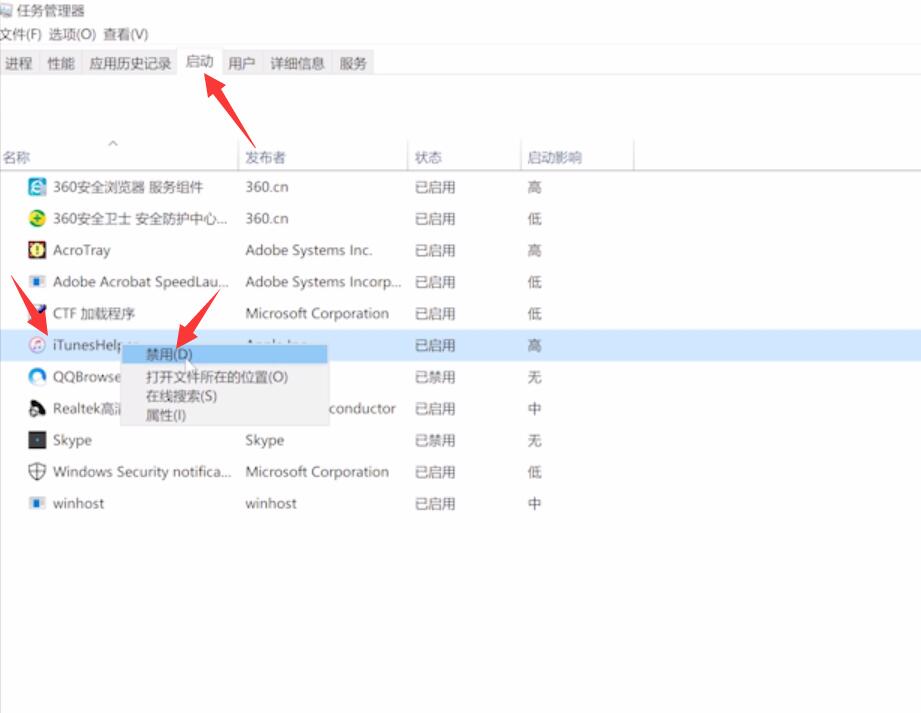The width and height of the screenshot is (921, 713).
Task: Click the Skype row icon
Action: click(37, 440)
